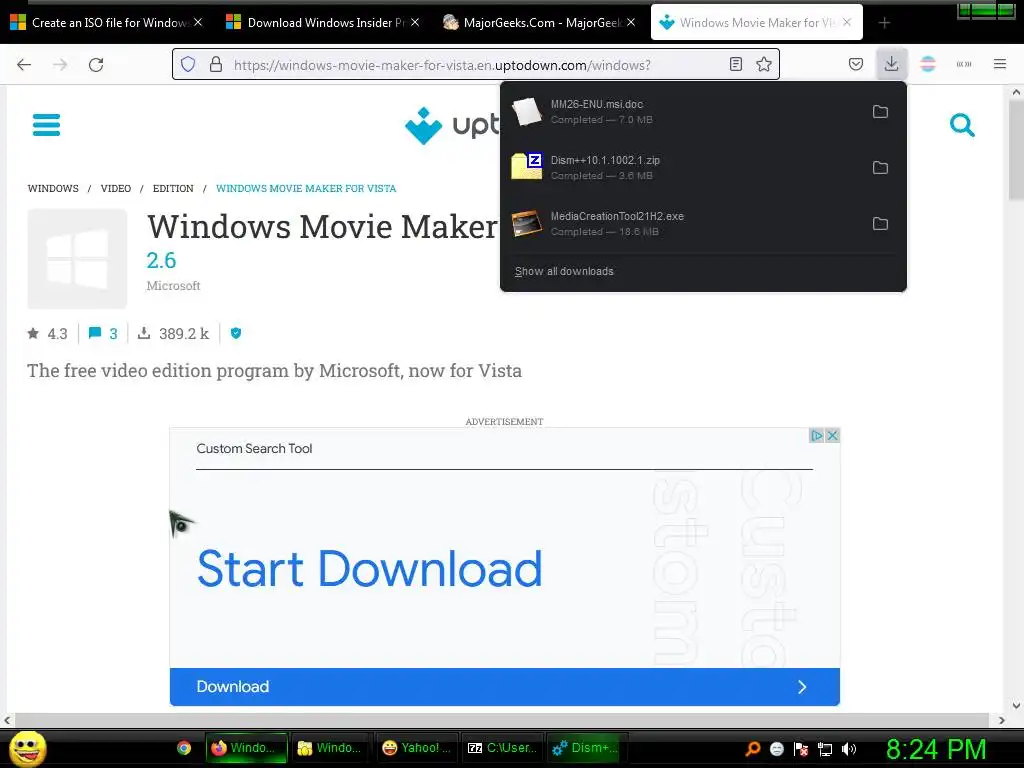
Task: Show Dism++10.1.1002.1.zip in its folder
Action: (x=880, y=168)
